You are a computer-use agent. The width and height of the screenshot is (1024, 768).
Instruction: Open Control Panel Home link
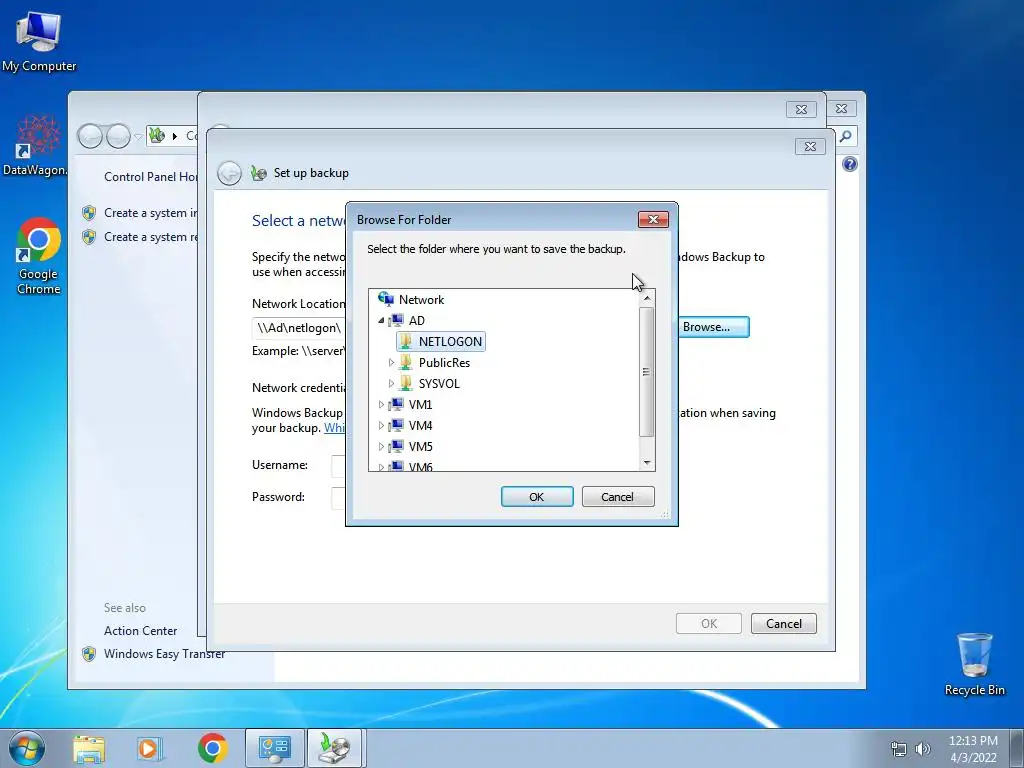(x=151, y=176)
